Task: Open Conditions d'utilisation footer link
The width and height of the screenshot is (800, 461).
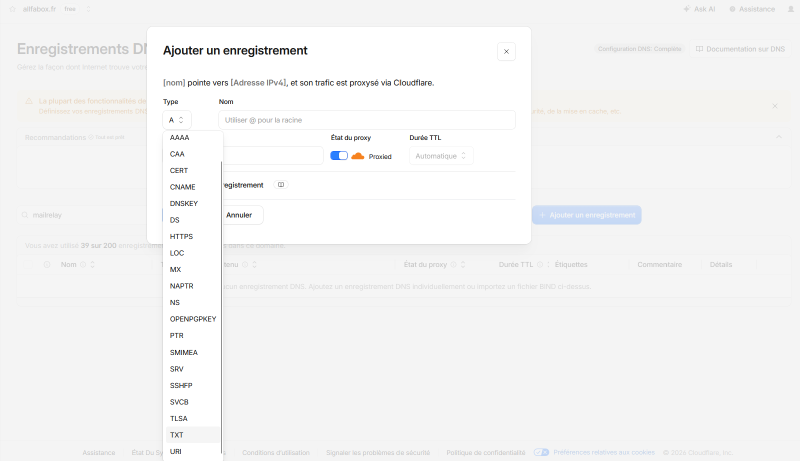Action: 276,452
